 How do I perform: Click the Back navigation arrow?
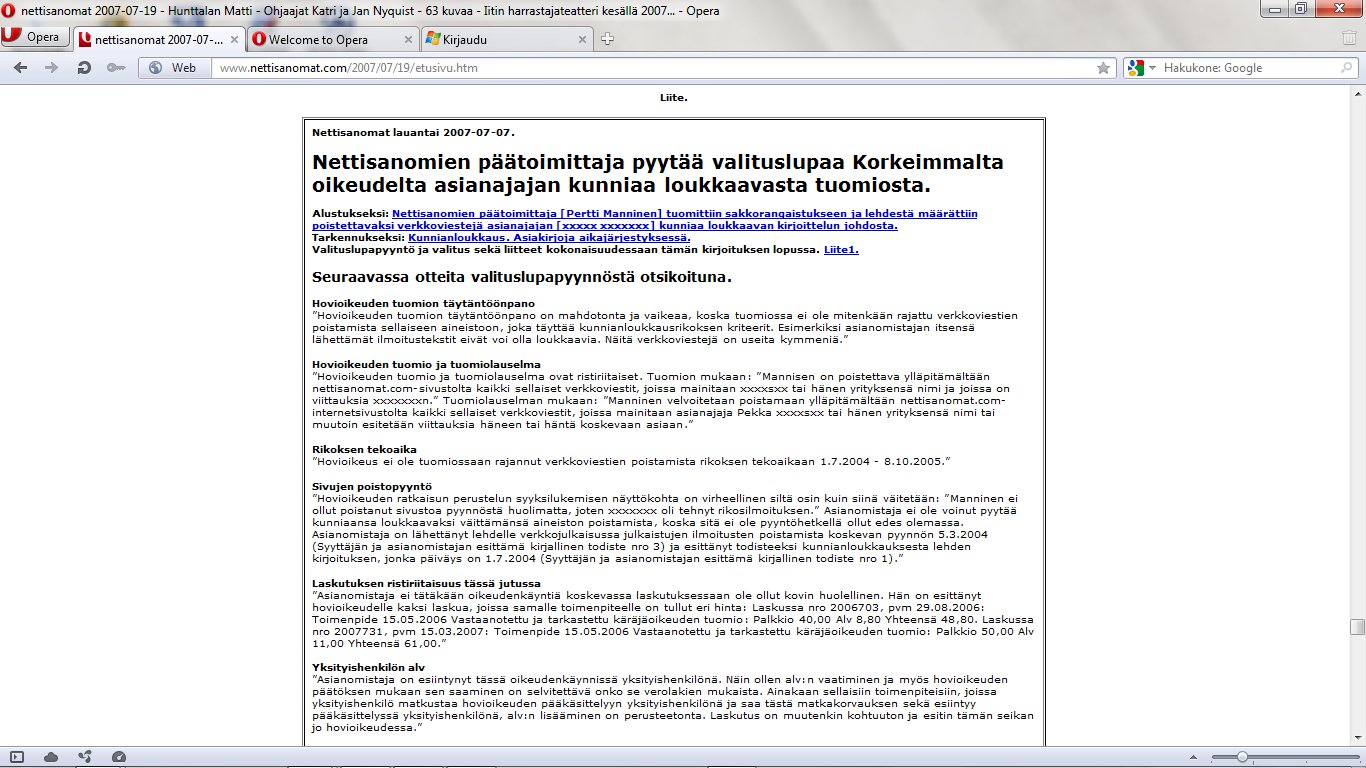tap(20, 68)
